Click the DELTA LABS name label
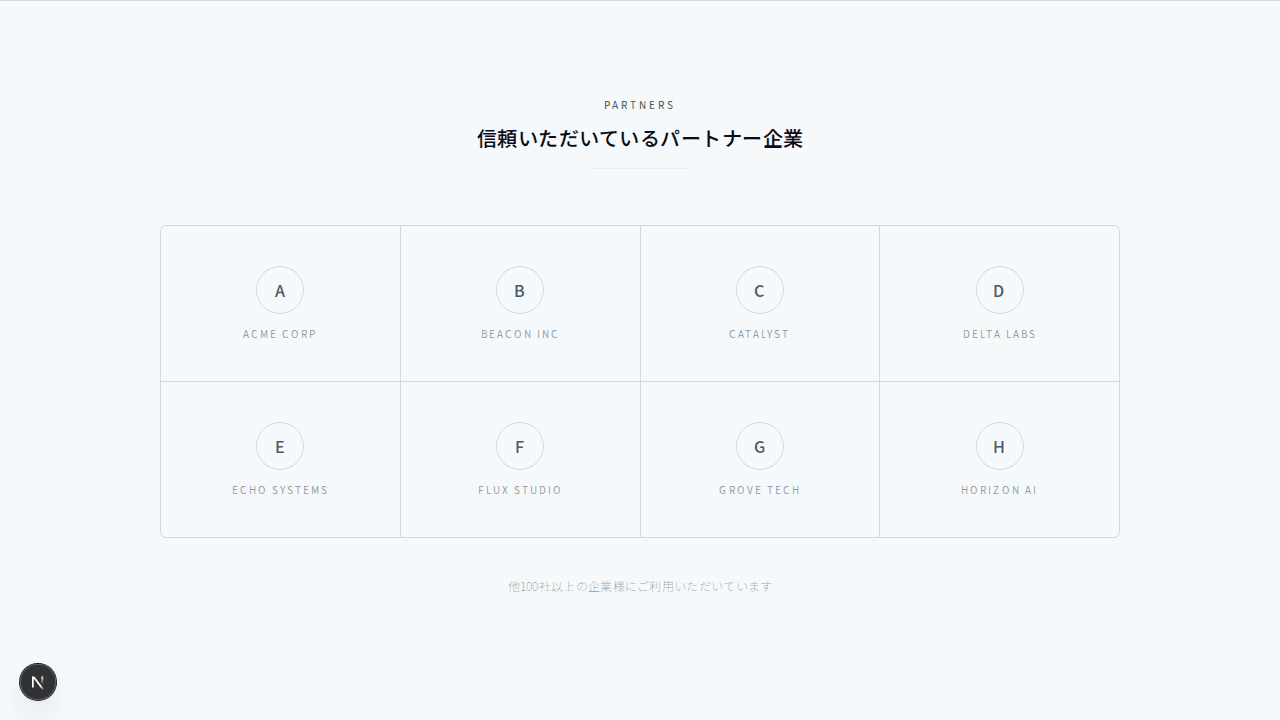The height and width of the screenshot is (720, 1280). click(x=1000, y=334)
